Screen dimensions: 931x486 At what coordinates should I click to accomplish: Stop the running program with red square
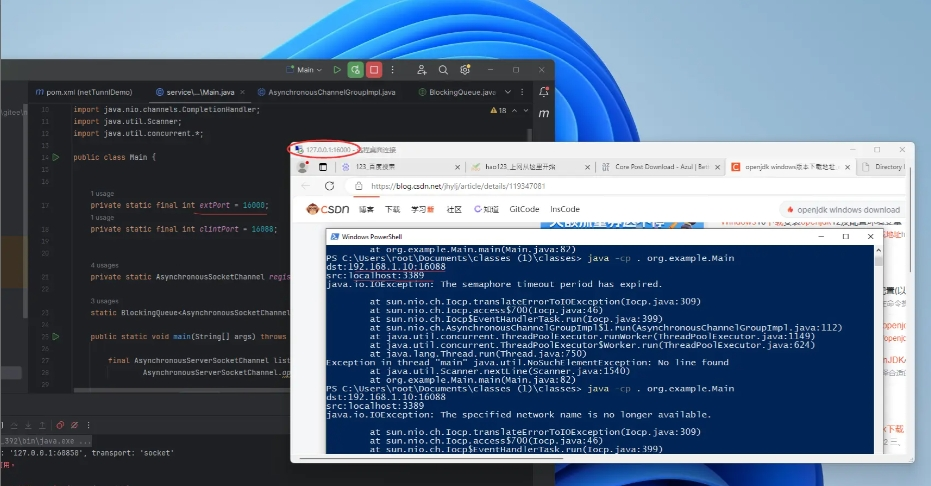coord(374,70)
